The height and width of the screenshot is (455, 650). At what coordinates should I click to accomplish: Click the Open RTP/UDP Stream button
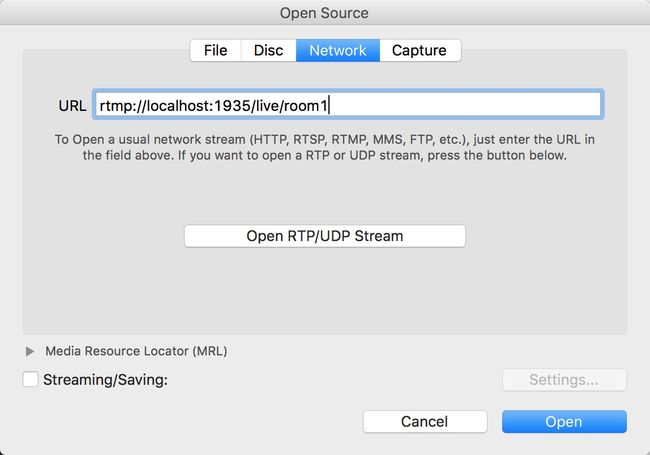coord(325,236)
